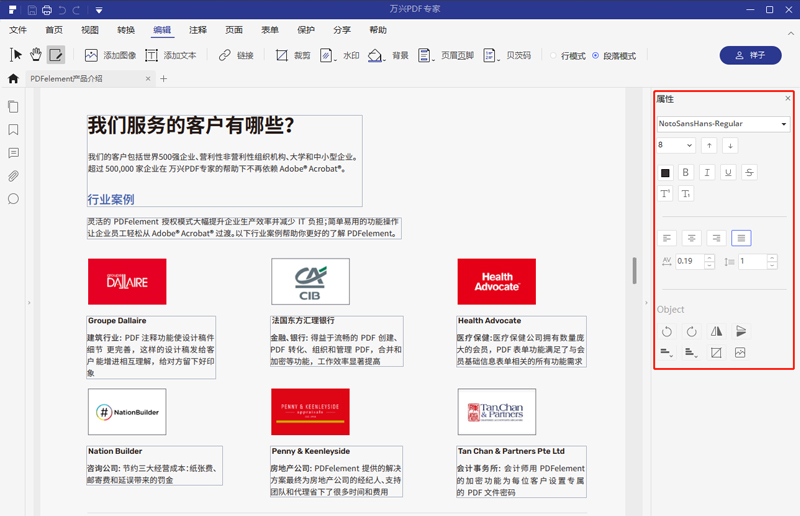Open the page thumbnails sidebar panel
This screenshot has height=516, width=800.
click(x=13, y=107)
